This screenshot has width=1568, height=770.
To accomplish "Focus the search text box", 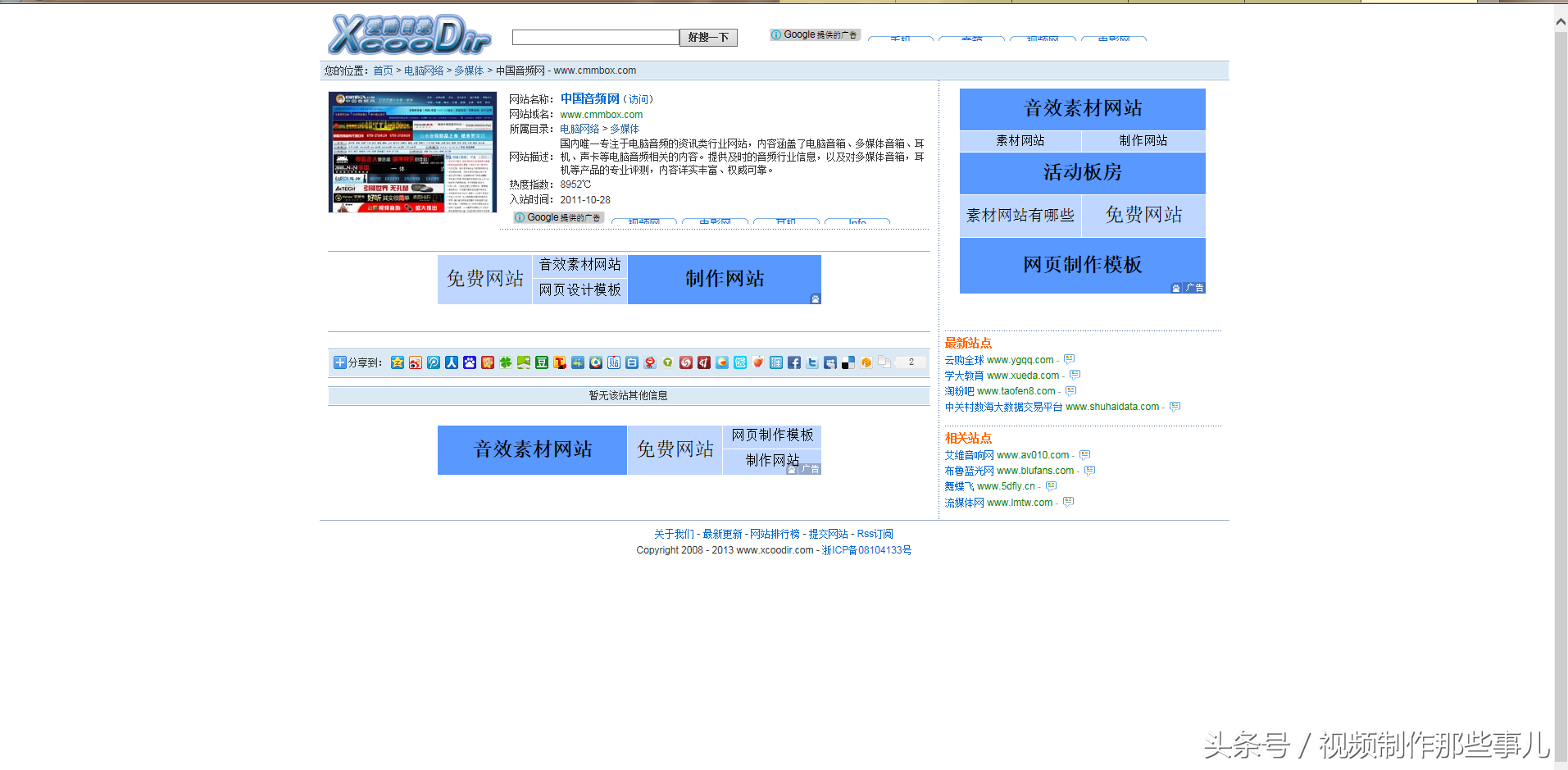I will [x=595, y=37].
